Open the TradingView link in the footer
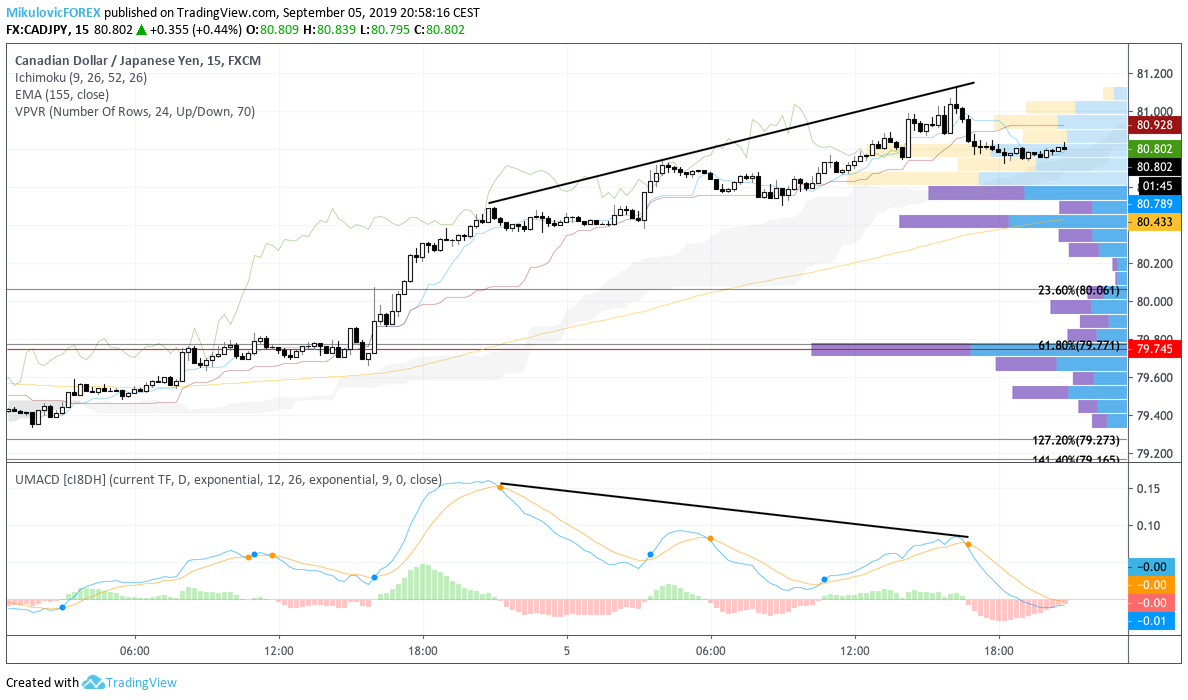Viewport: 1188px width, 700px height. pyautogui.click(x=141, y=683)
